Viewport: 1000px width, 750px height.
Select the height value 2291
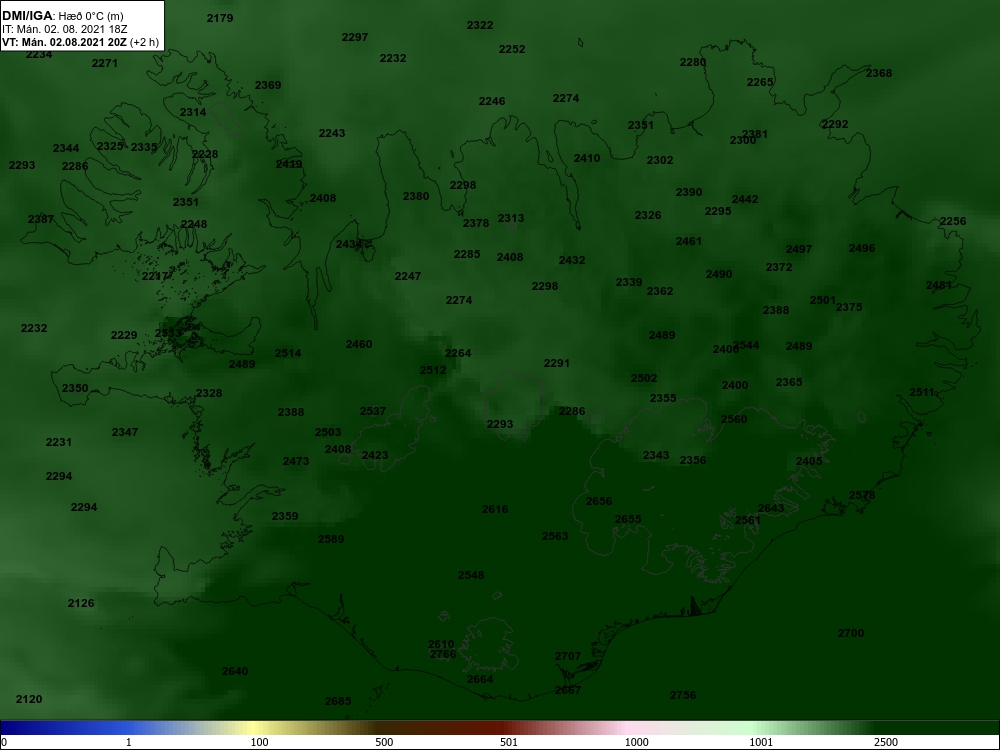click(557, 364)
